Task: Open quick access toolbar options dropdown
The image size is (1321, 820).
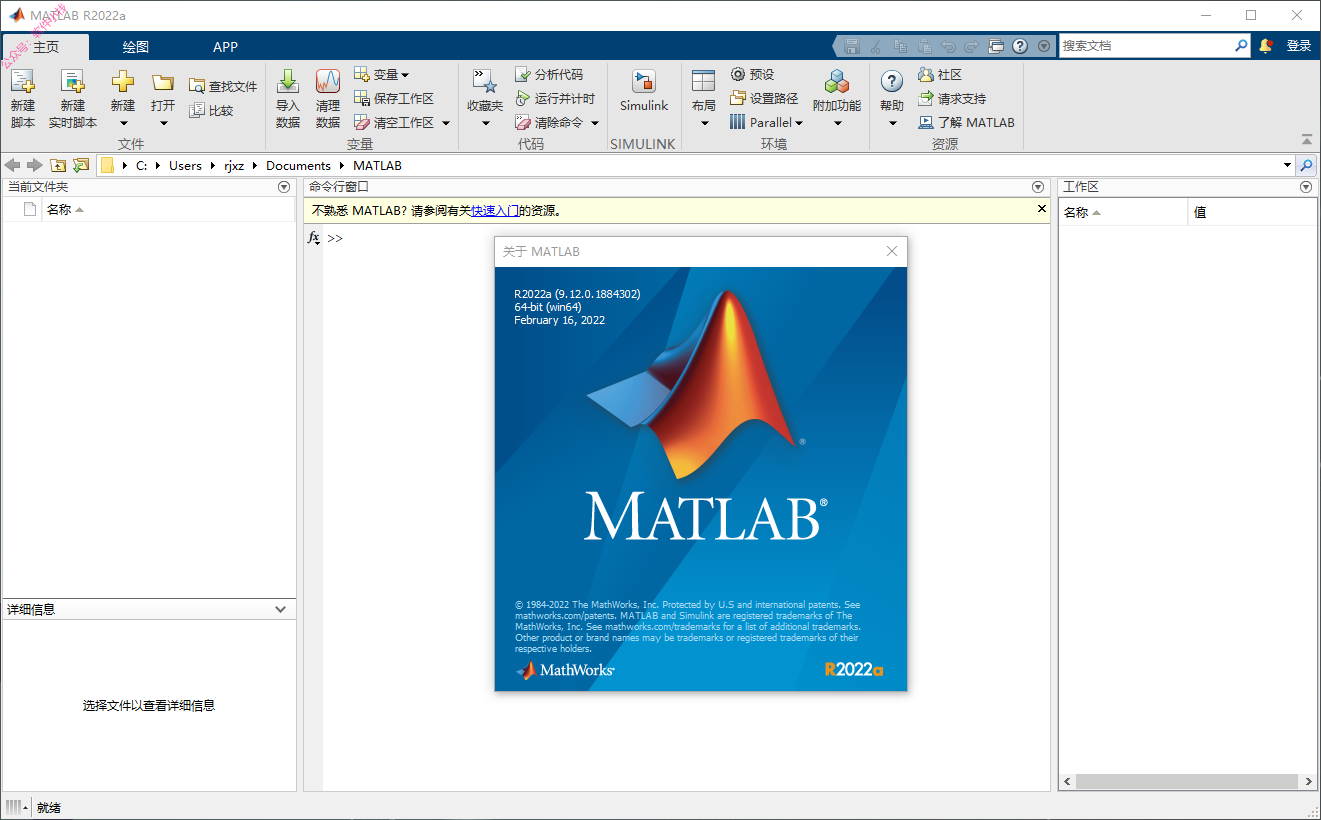Action: tap(1044, 46)
